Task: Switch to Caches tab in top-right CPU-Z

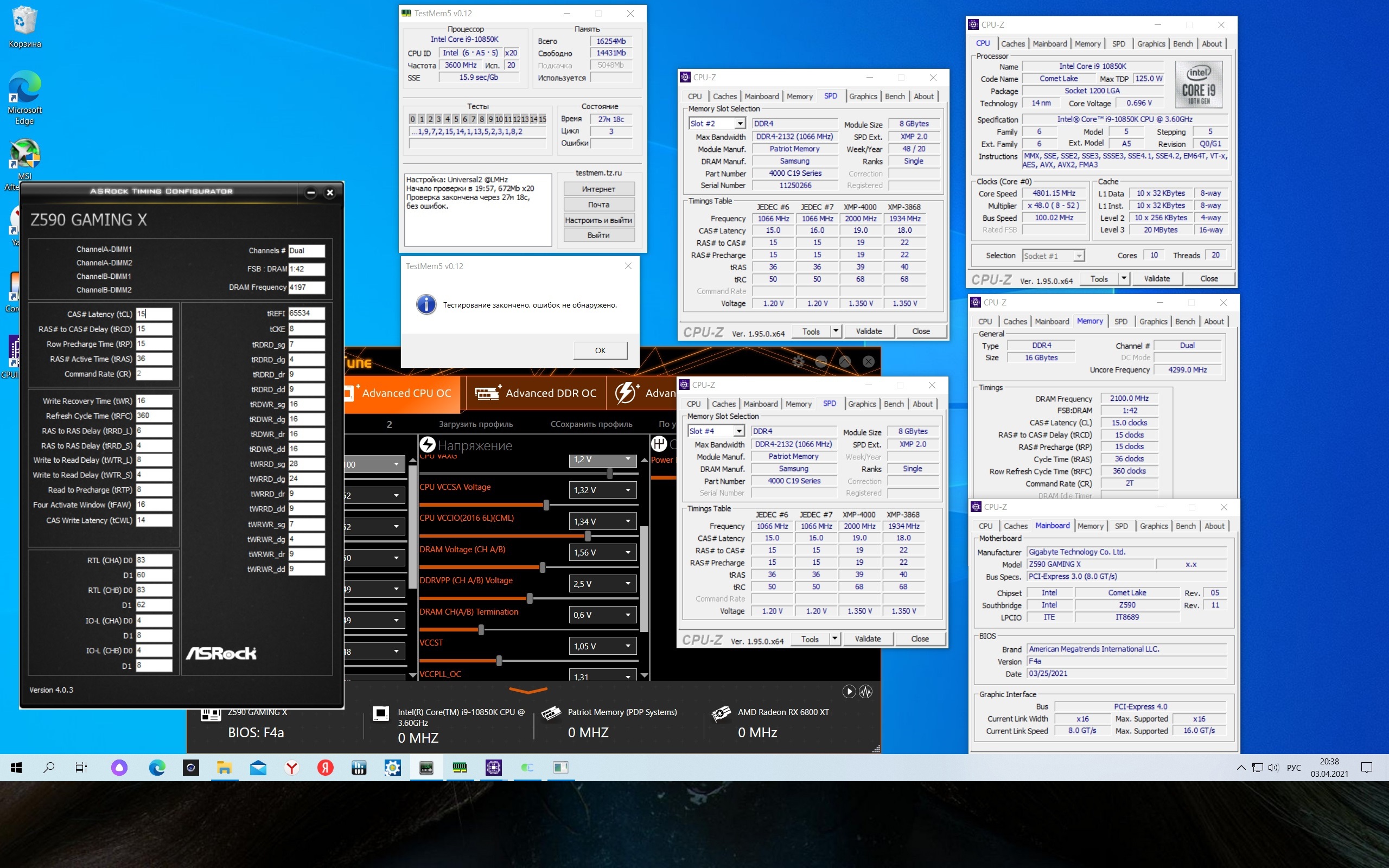Action: point(1012,43)
